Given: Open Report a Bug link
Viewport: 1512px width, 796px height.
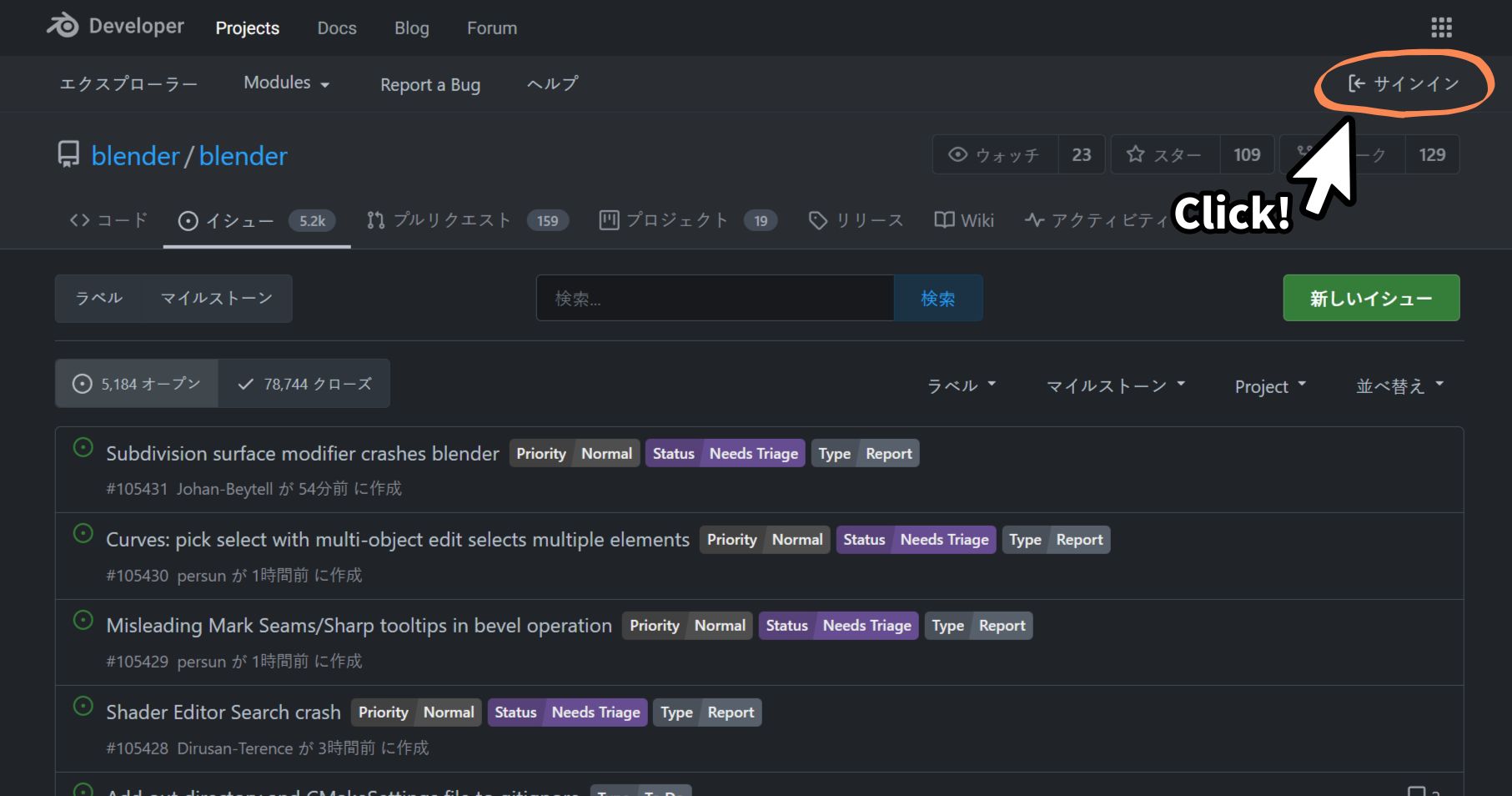Looking at the screenshot, I should tap(430, 84).
